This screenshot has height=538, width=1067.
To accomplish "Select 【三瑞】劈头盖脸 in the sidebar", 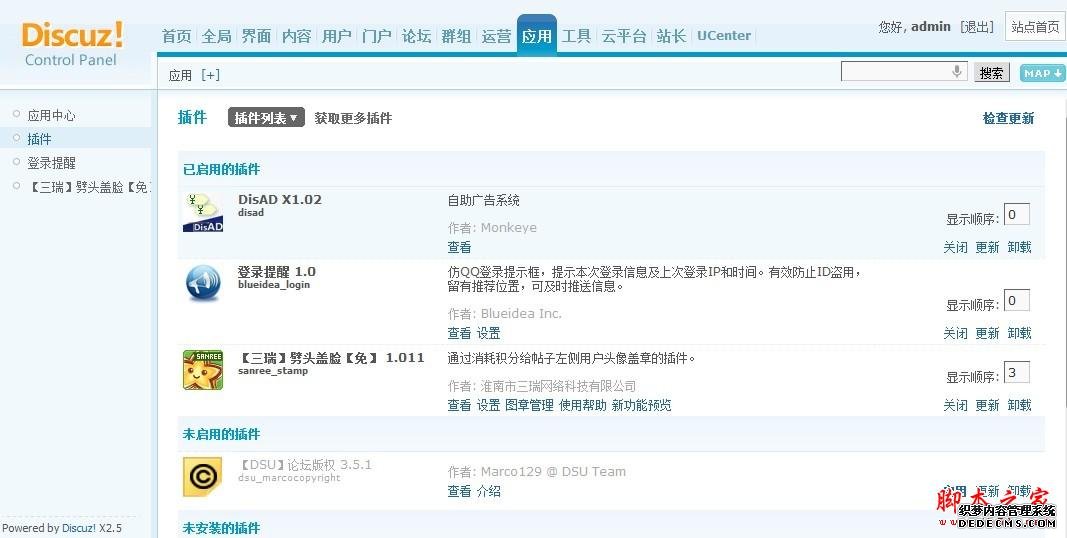I will coord(88,187).
